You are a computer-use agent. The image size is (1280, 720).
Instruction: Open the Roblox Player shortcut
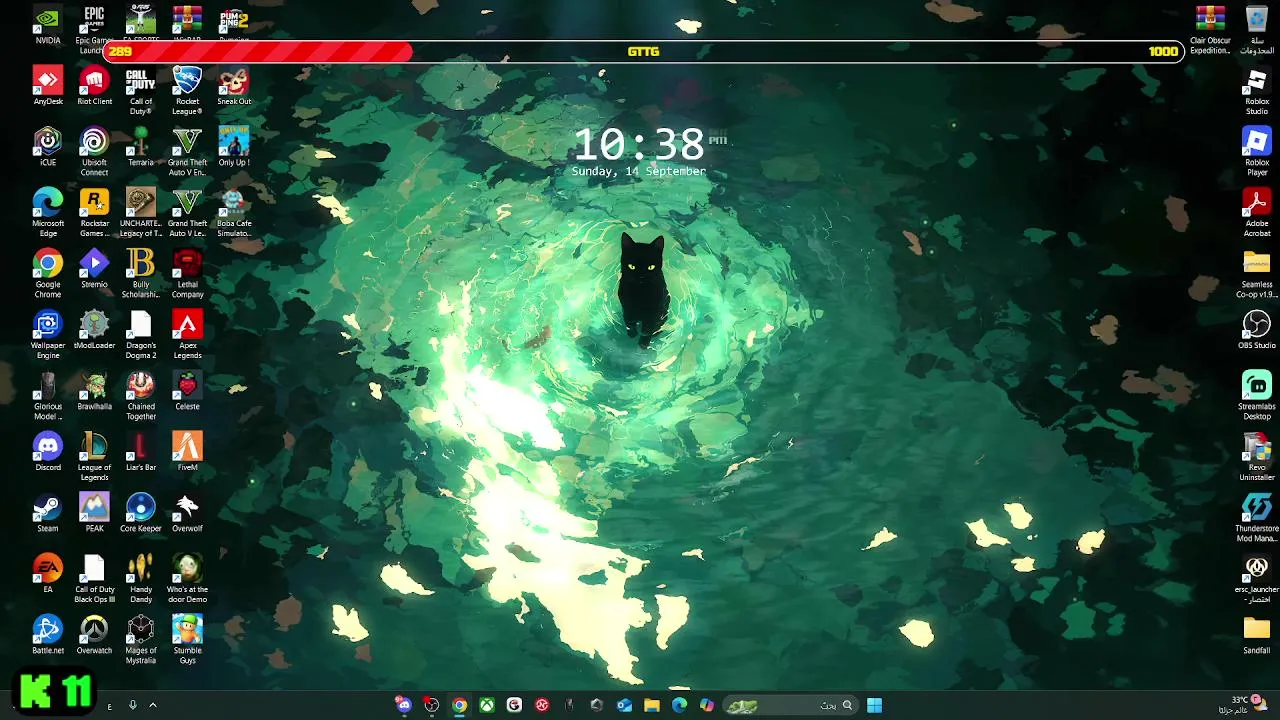[1257, 152]
